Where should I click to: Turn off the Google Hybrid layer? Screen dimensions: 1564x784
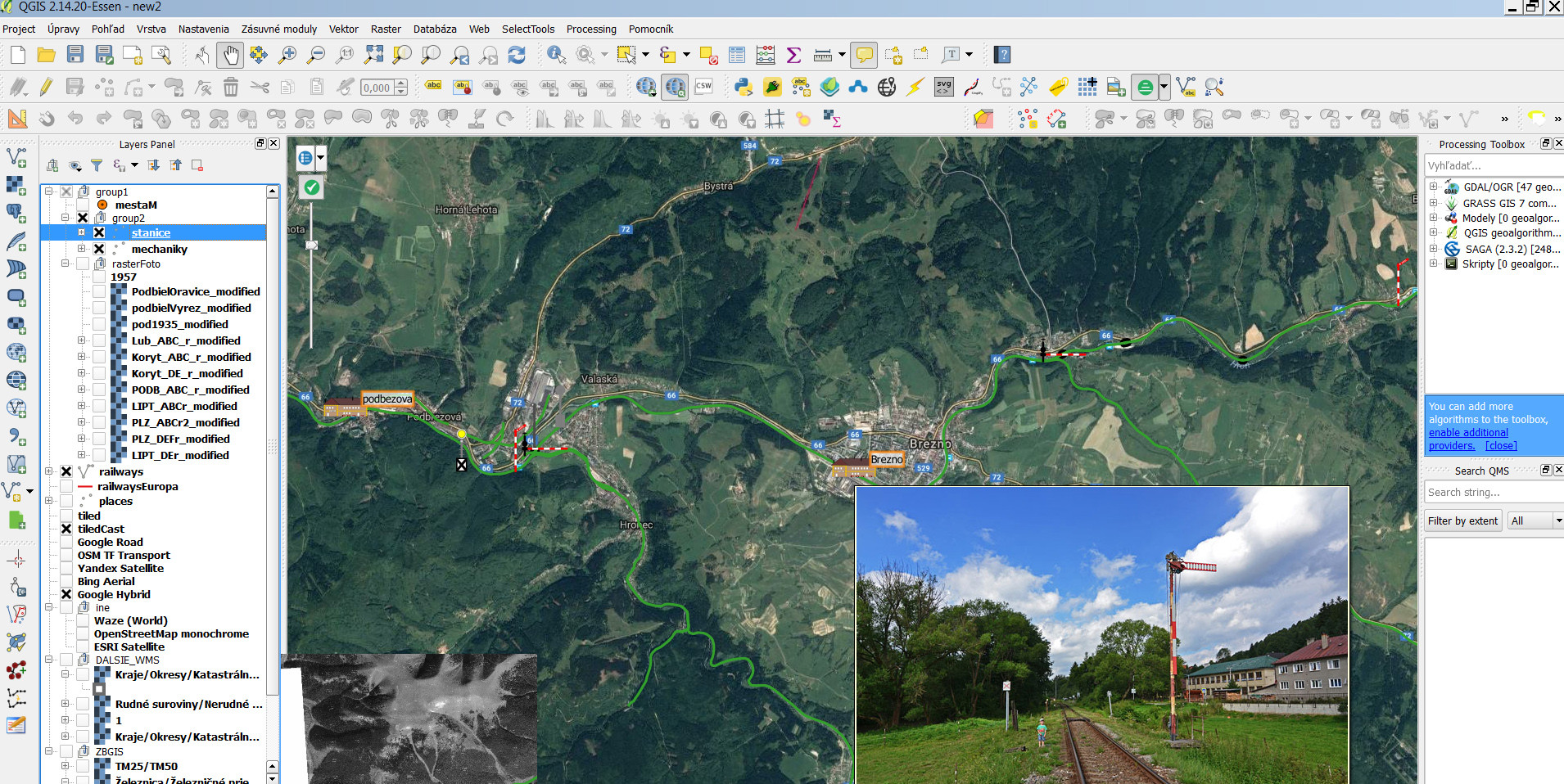tap(66, 595)
